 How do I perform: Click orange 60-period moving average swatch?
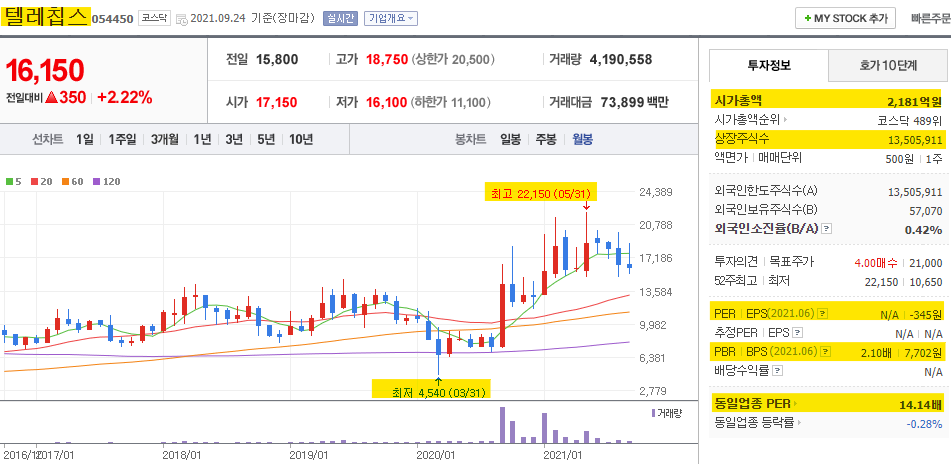(x=65, y=181)
